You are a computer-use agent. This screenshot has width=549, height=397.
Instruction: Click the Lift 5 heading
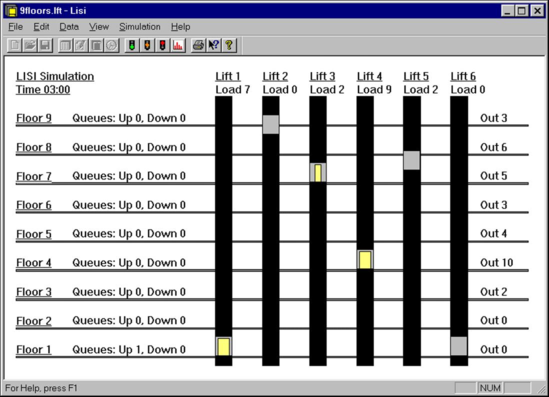(416, 76)
